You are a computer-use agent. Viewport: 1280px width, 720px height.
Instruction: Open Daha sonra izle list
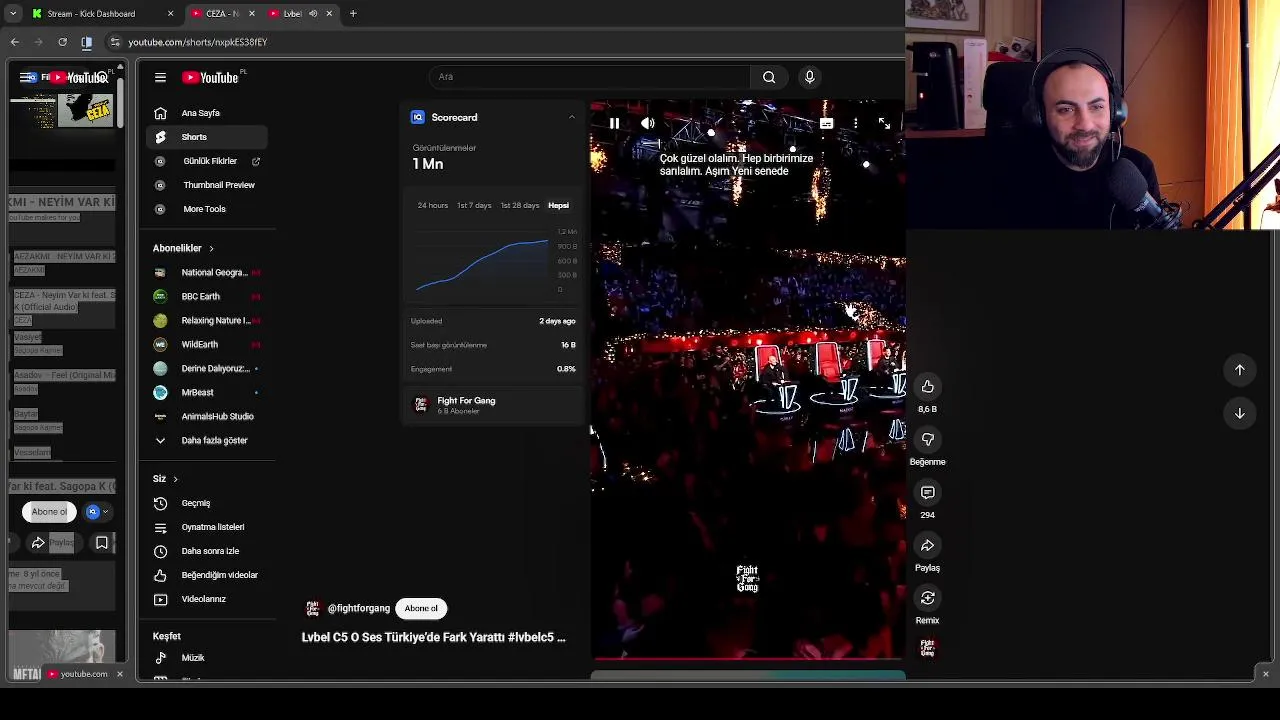click(x=206, y=551)
